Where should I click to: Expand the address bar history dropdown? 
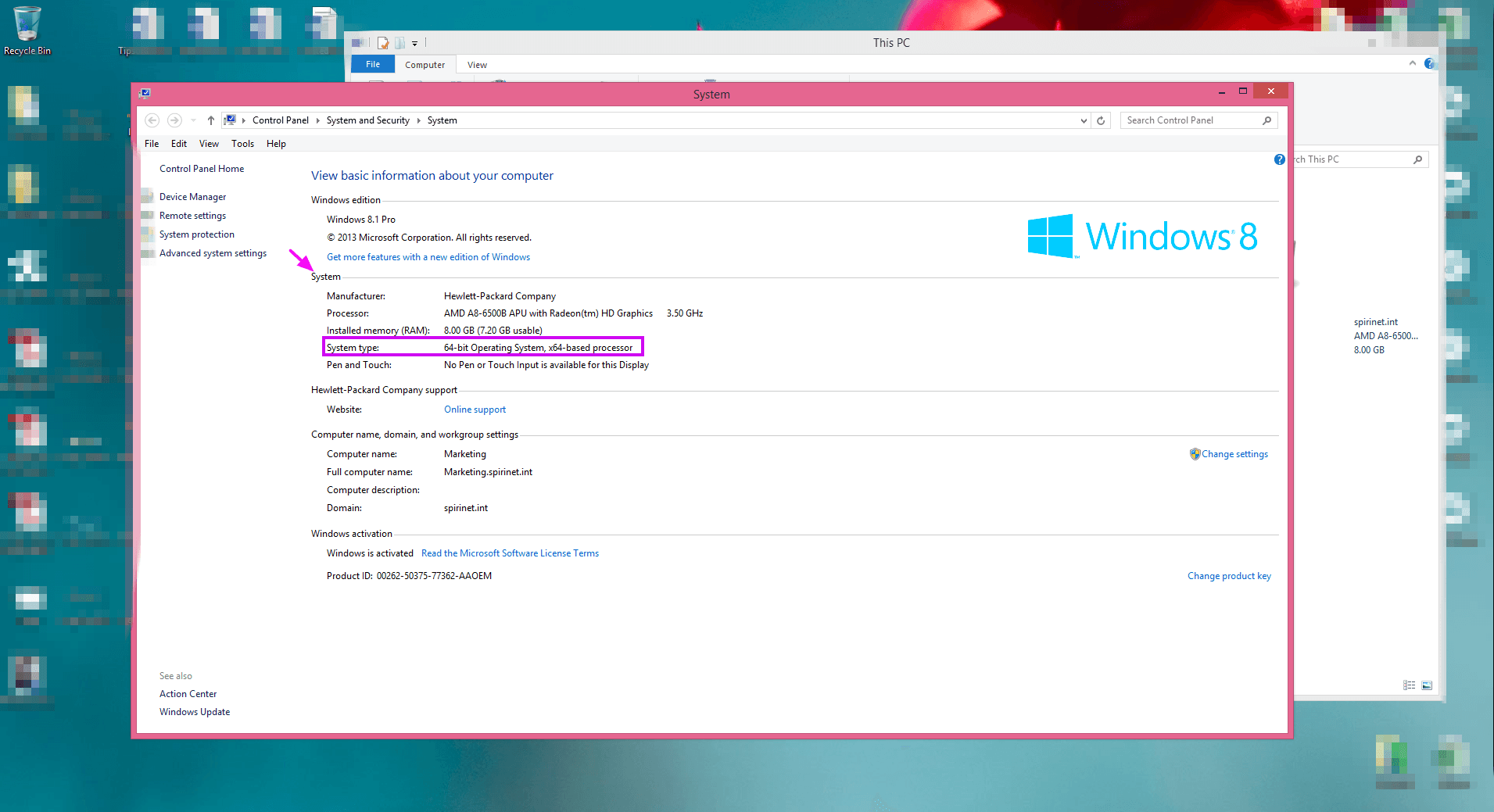point(1084,120)
